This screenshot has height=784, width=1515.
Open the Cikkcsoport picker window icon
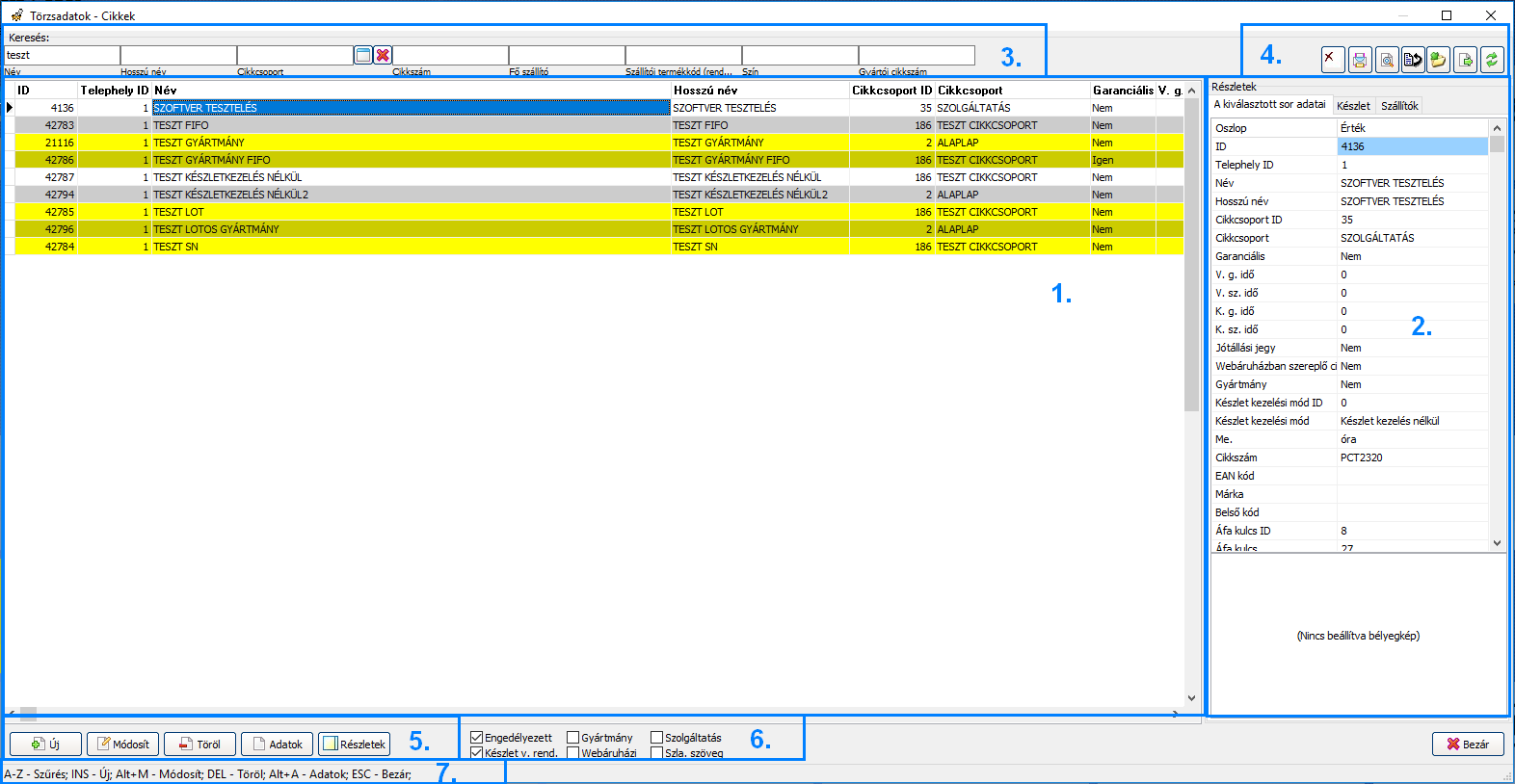pos(363,56)
